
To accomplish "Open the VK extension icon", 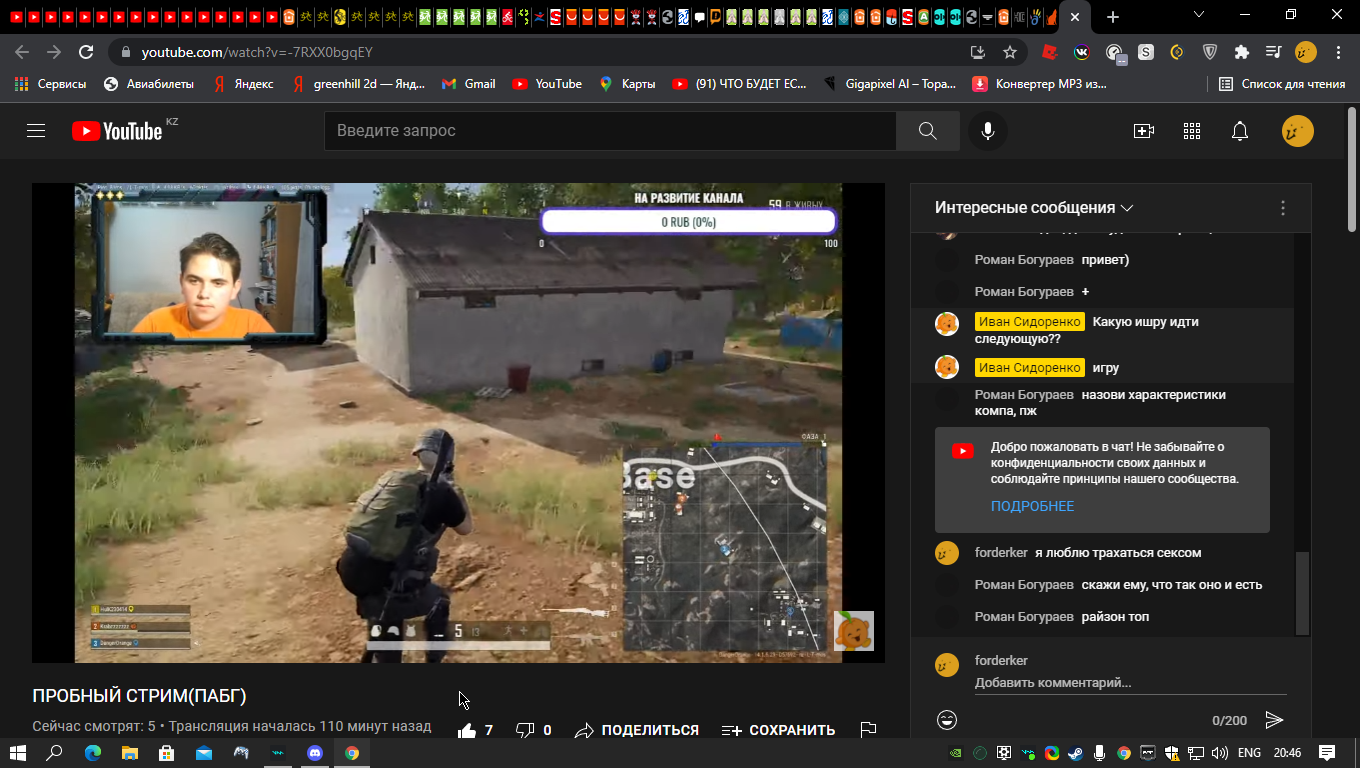I will click(1082, 52).
